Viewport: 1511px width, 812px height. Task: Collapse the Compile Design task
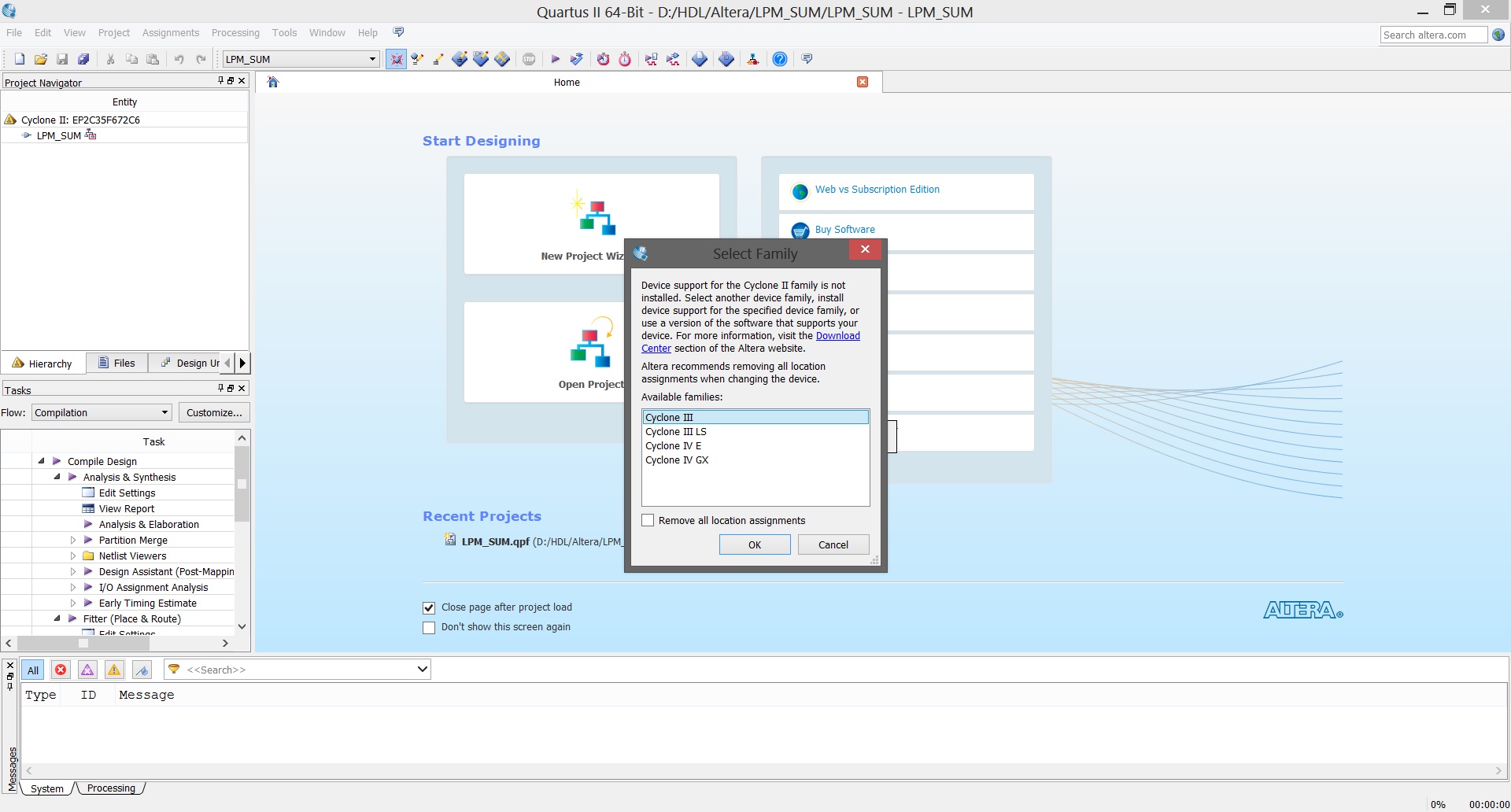41,461
